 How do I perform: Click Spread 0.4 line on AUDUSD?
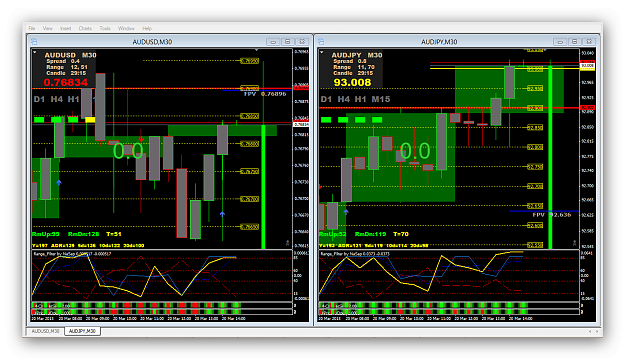pyautogui.click(x=63, y=61)
